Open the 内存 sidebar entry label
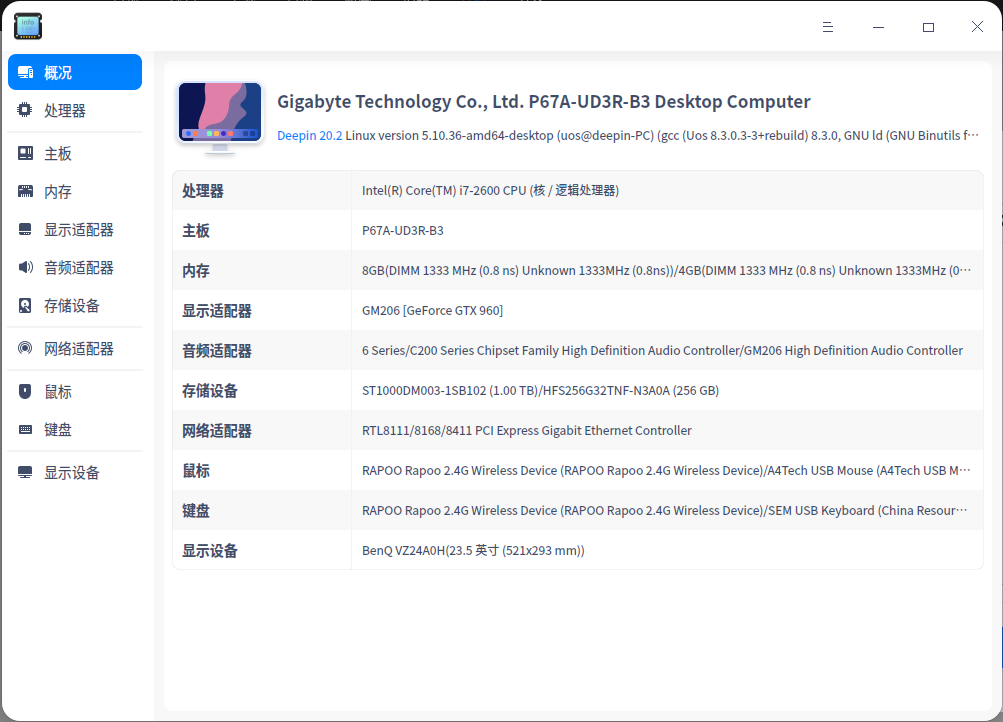 pos(58,192)
